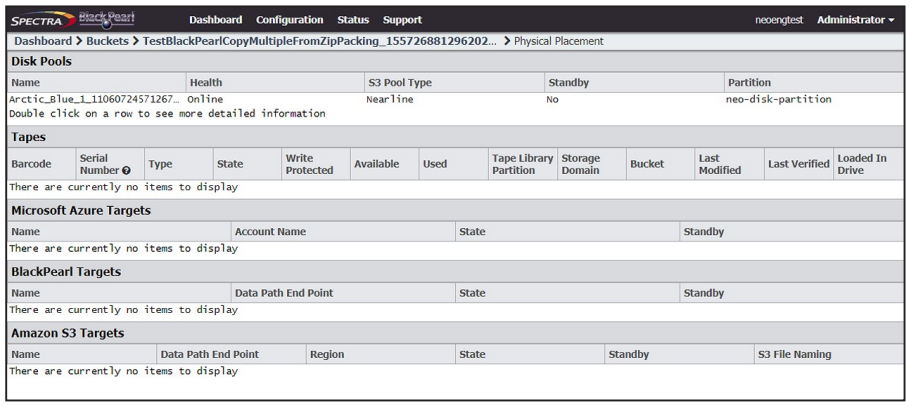Go to Dashboard breadcrumb link
The width and height of the screenshot is (915, 406).
pyautogui.click(x=43, y=41)
